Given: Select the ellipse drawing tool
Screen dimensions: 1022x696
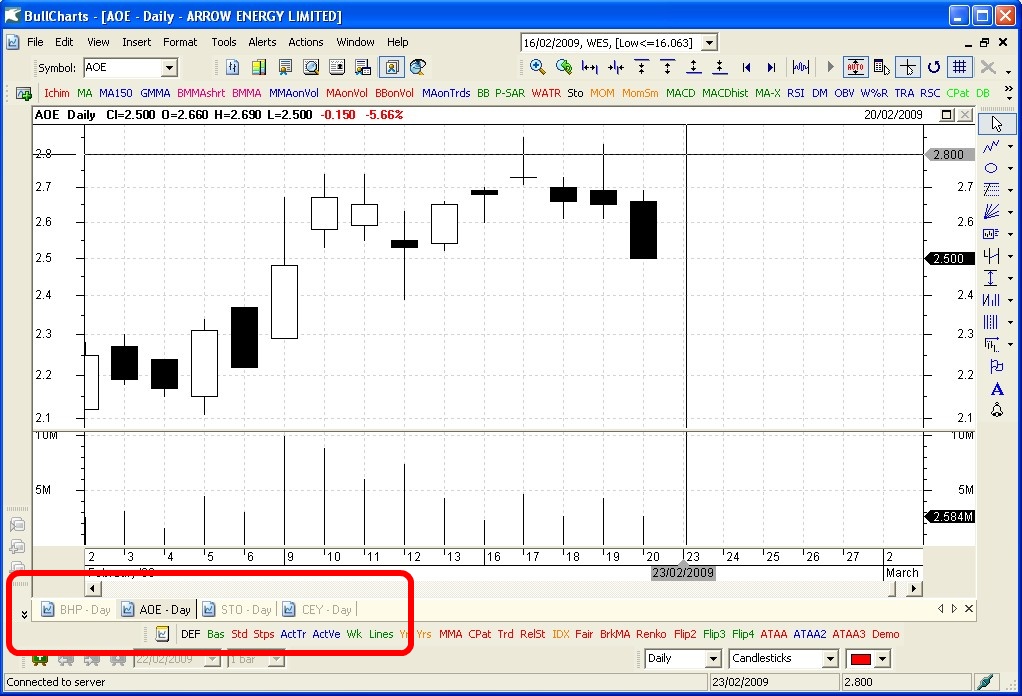Looking at the screenshot, I should [x=991, y=168].
